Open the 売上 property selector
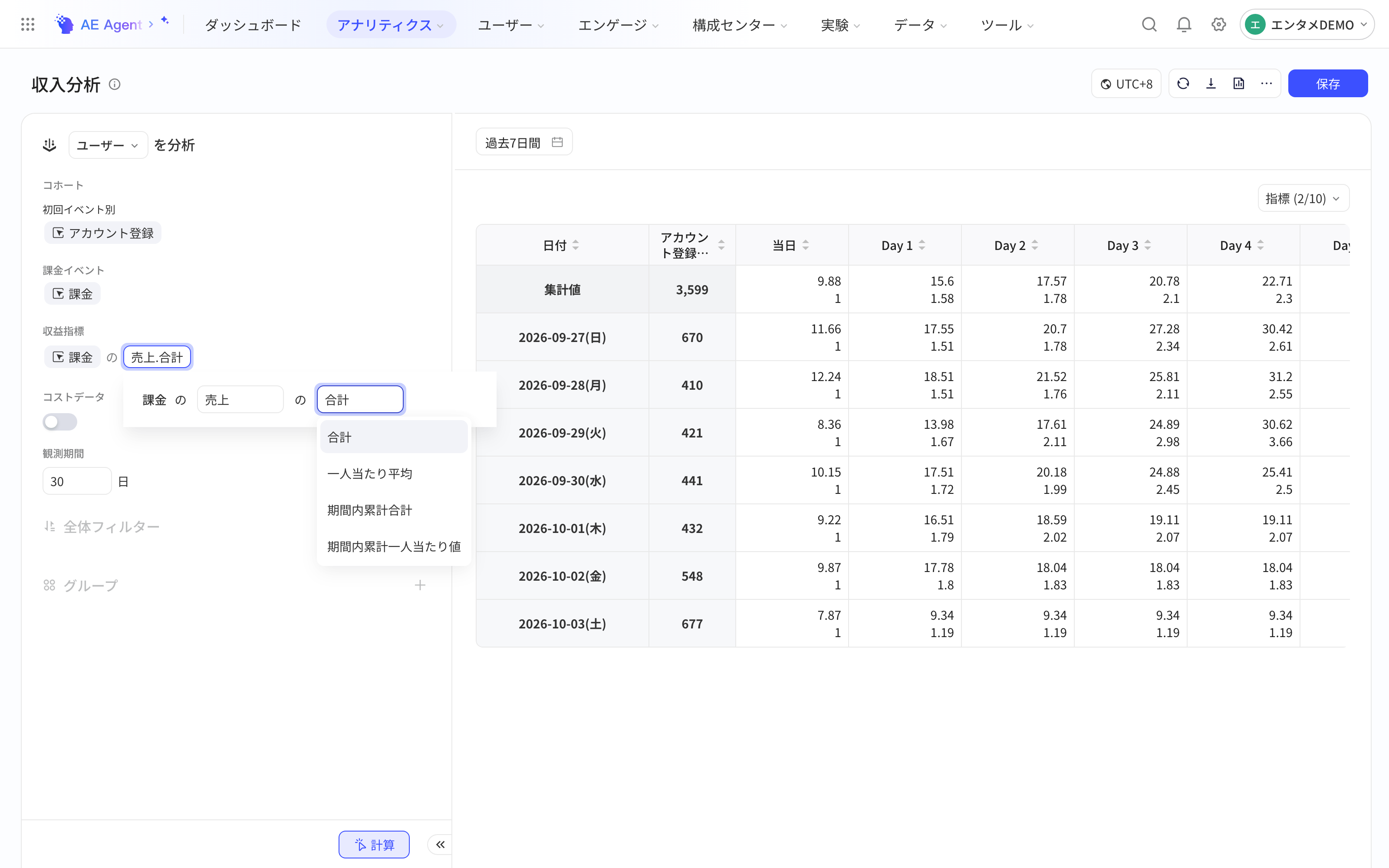Viewport: 1389px width, 868px height. click(x=240, y=400)
